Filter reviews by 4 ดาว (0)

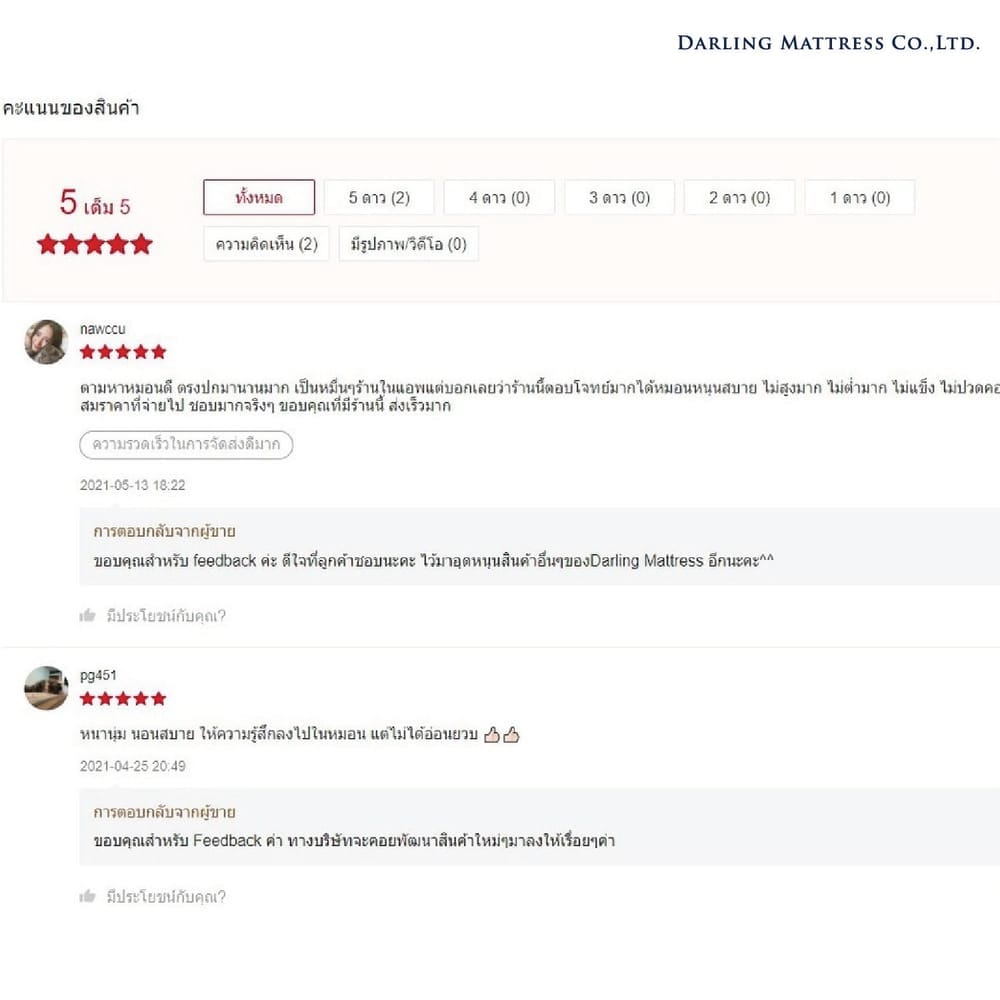pyautogui.click(x=499, y=197)
